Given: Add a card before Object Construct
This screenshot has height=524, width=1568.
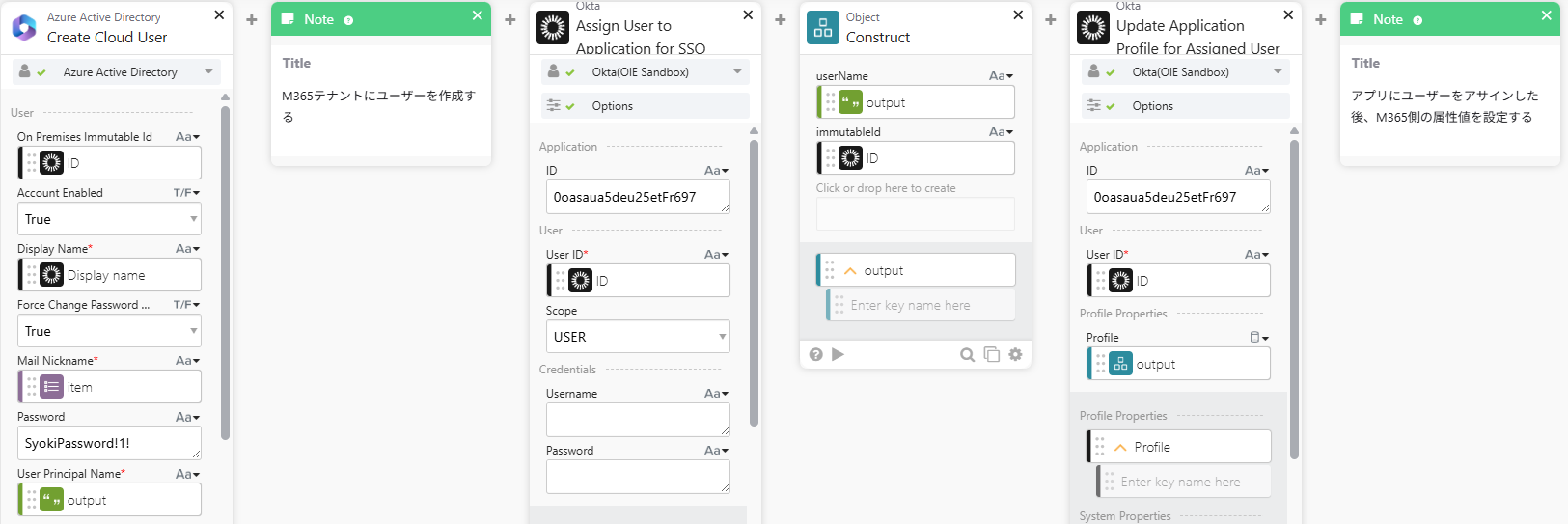Looking at the screenshot, I should coord(781,19).
